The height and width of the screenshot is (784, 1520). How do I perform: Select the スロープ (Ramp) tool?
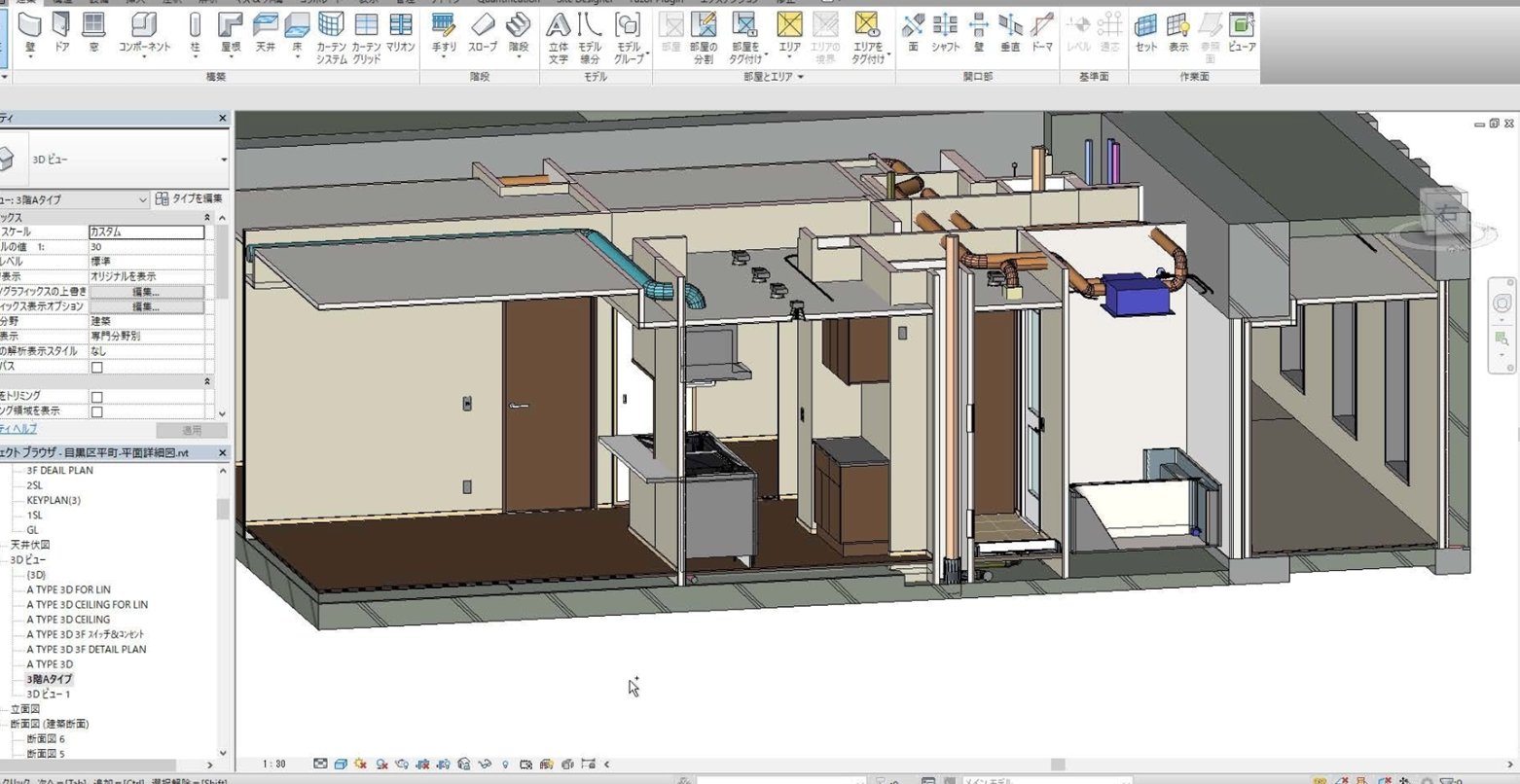[x=483, y=34]
